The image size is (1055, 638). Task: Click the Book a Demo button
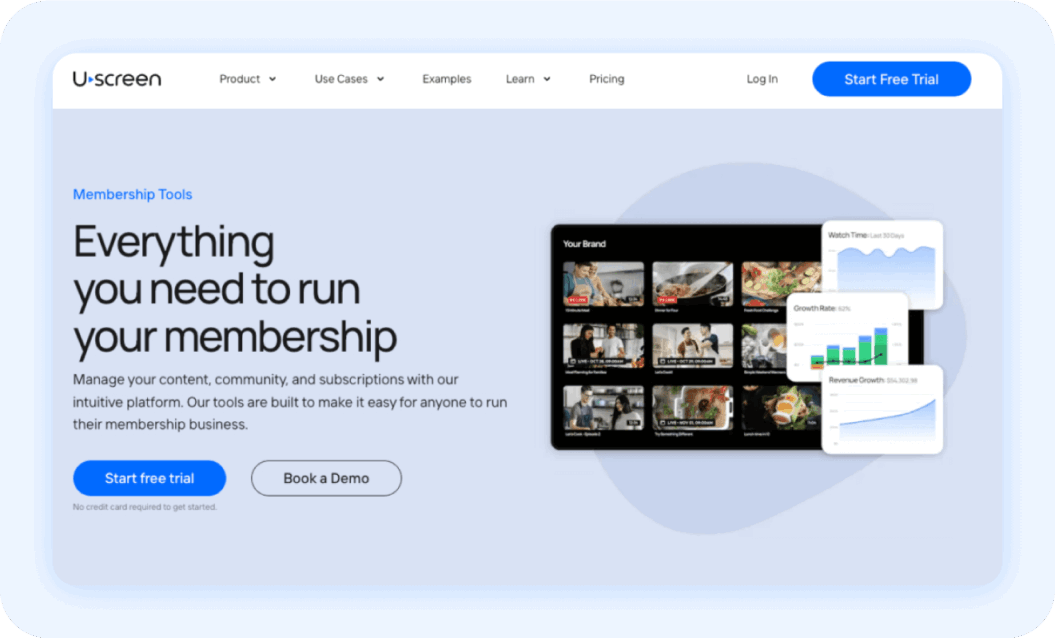pyautogui.click(x=326, y=478)
